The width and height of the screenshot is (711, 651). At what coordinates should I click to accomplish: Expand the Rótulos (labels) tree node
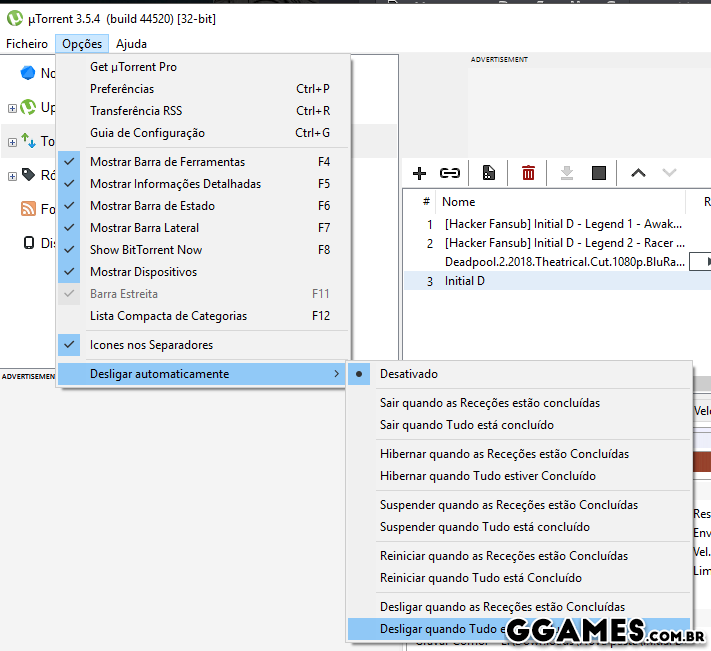tap(12, 176)
